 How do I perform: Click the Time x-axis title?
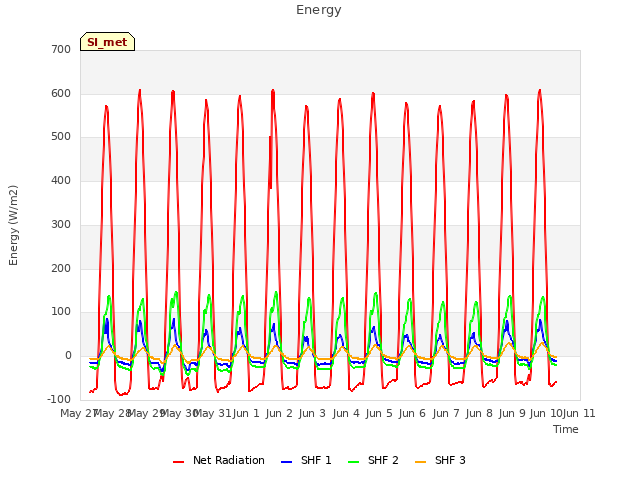(566, 429)
